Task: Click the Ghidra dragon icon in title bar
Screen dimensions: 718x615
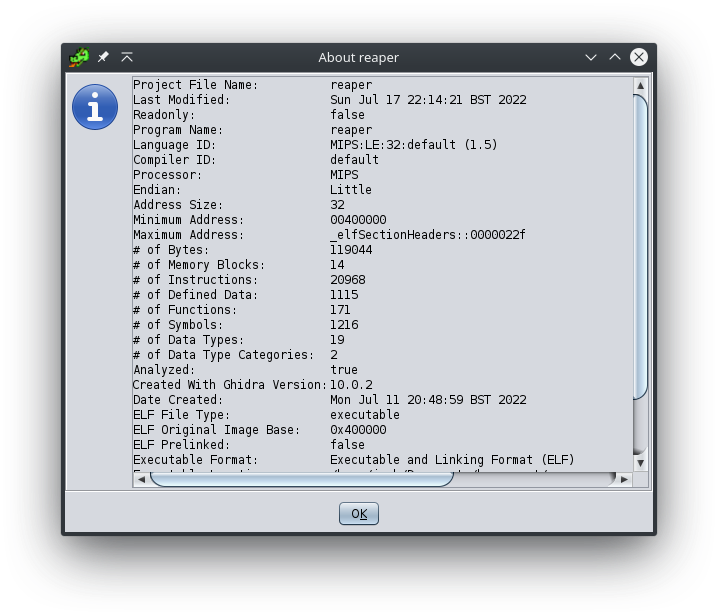Action: 79,57
